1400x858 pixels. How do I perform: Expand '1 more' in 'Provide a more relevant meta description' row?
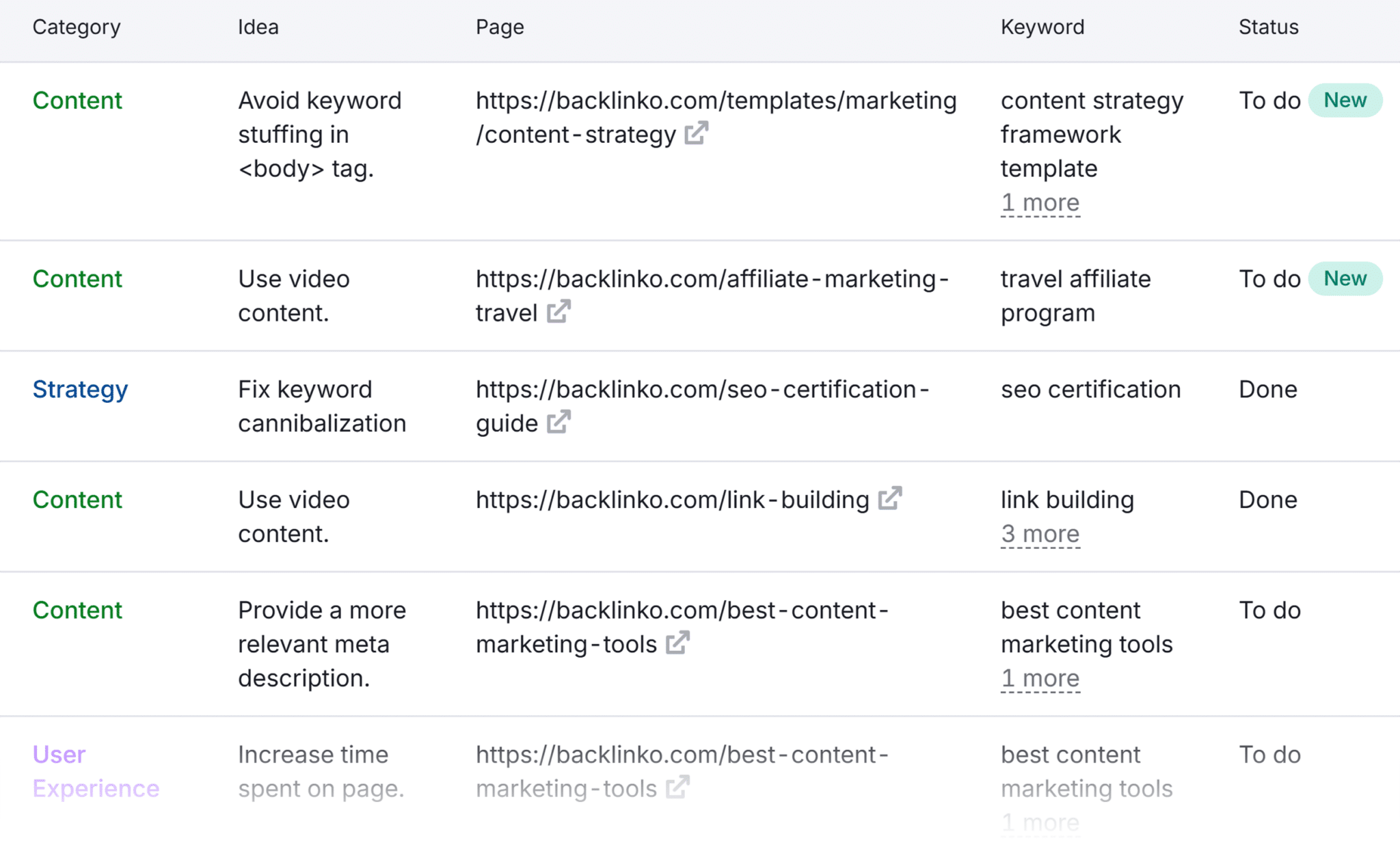coord(1040,679)
